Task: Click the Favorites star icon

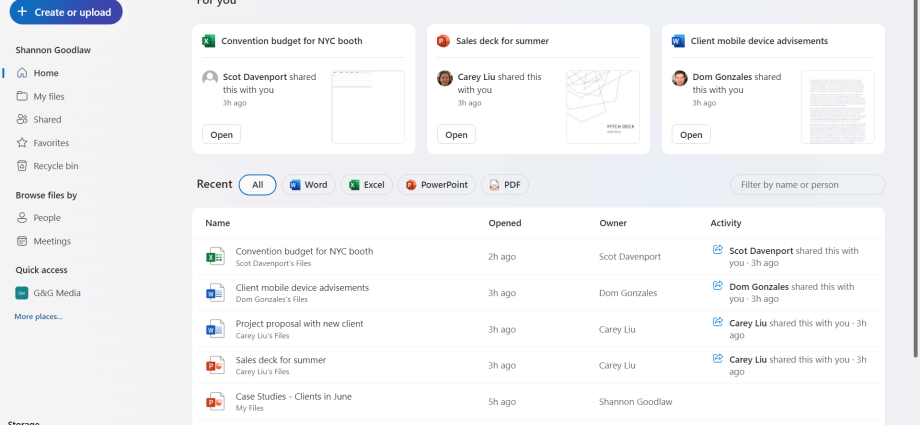Action: [22, 143]
